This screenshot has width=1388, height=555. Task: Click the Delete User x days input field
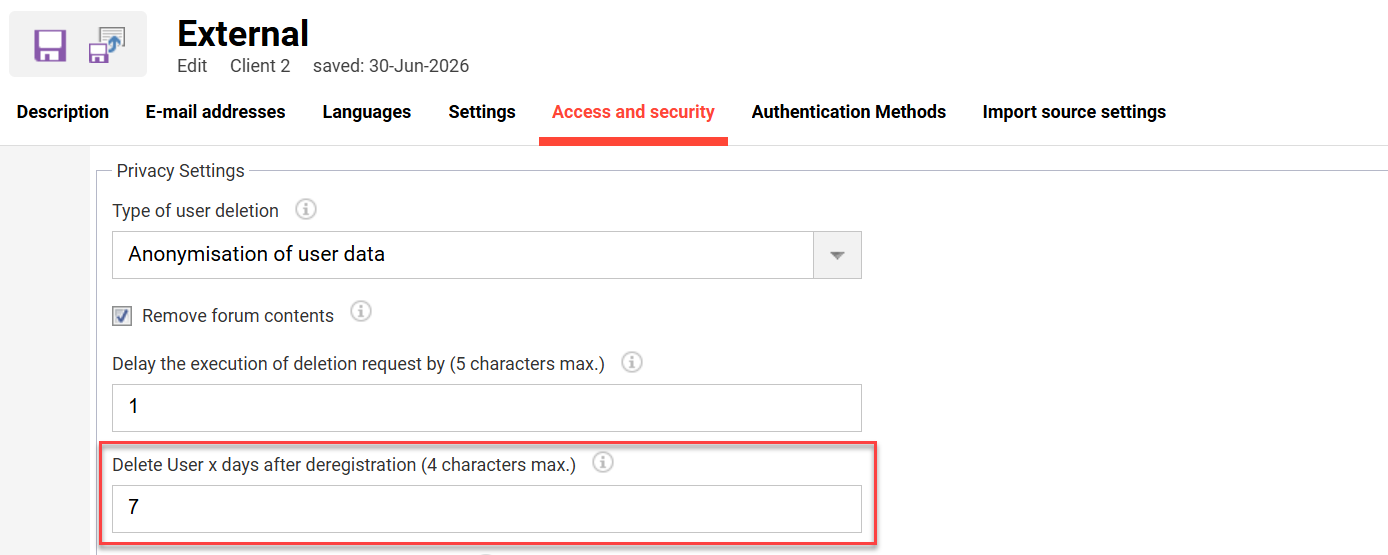pyautogui.click(x=486, y=508)
